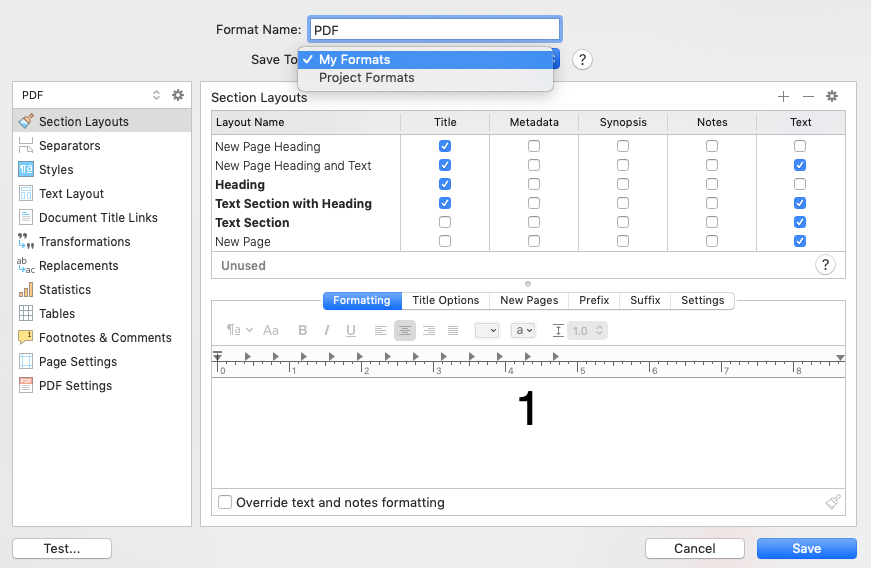This screenshot has height=568, width=871.
Task: Open the Section Layouts gear menu
Action: point(832,96)
